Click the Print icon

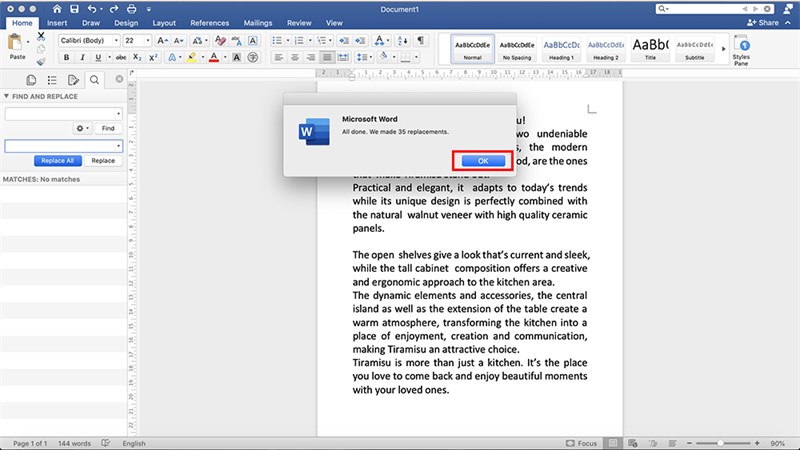(x=132, y=9)
